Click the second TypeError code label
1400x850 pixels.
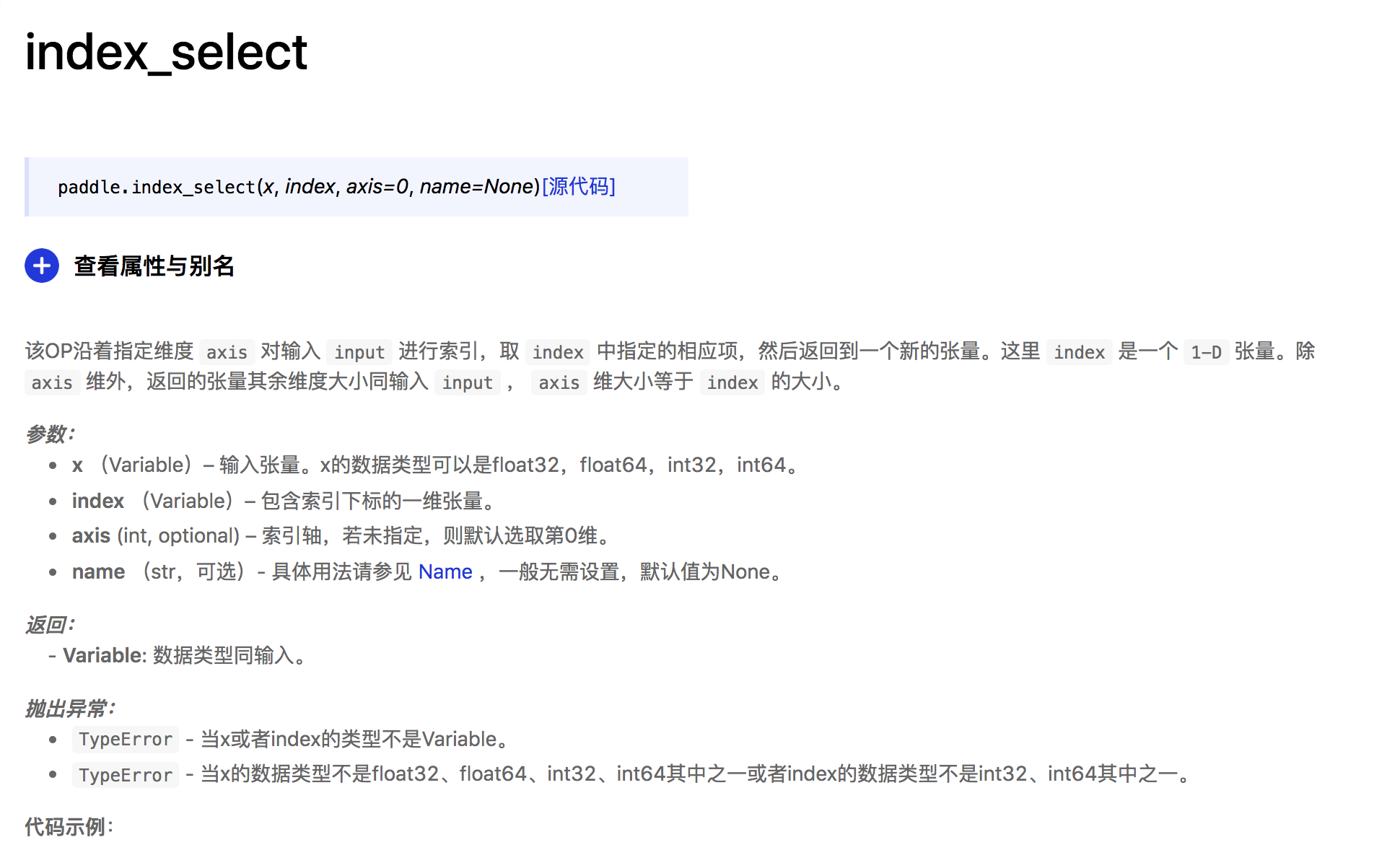tap(126, 775)
